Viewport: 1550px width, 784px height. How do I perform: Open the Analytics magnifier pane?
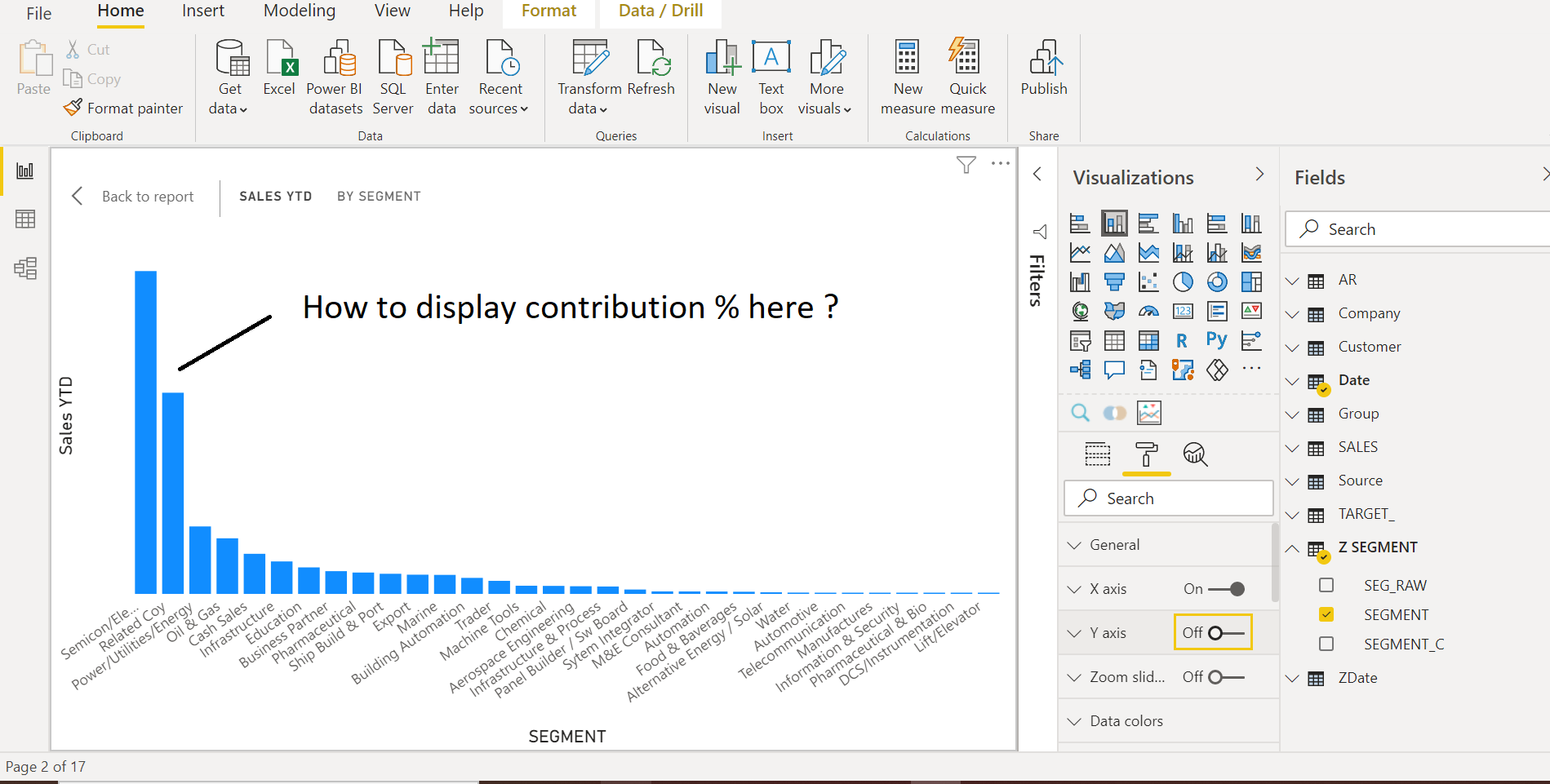[1196, 454]
